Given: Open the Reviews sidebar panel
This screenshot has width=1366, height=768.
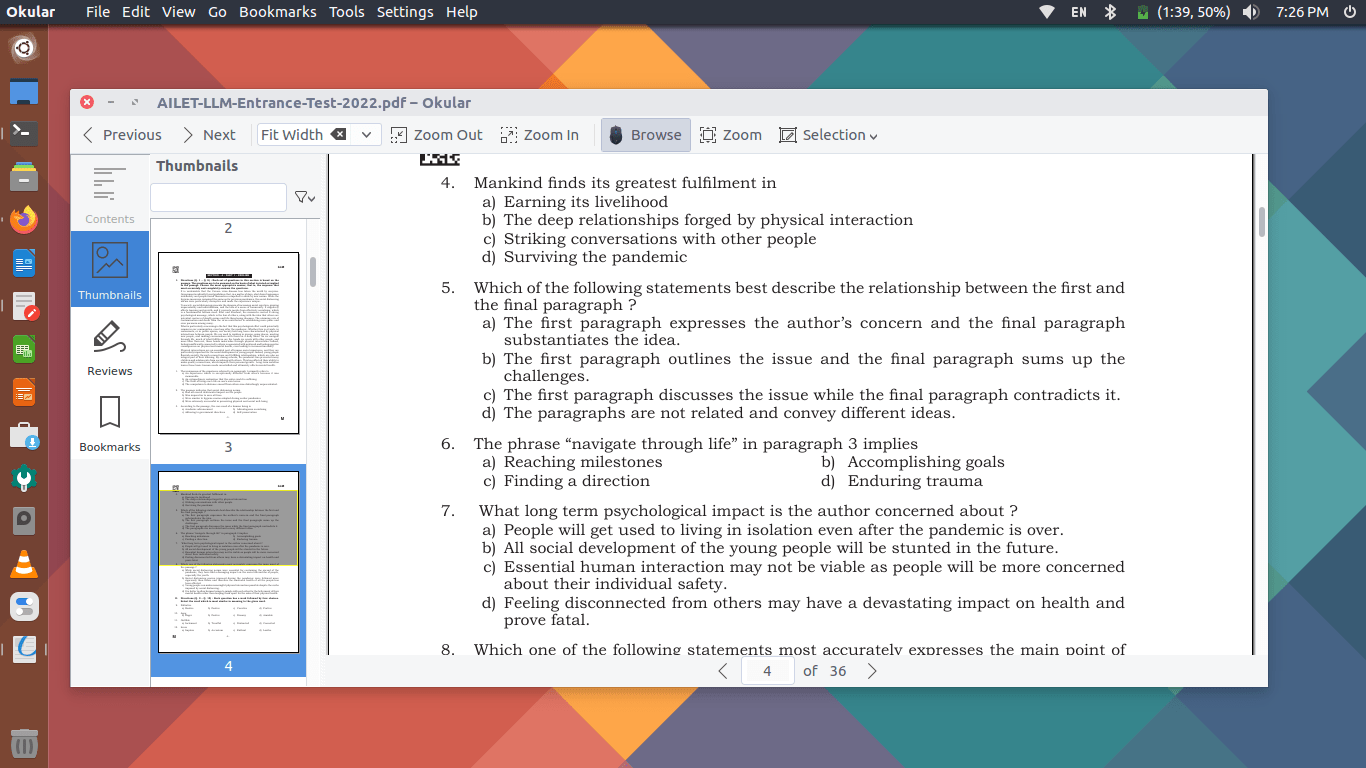Looking at the screenshot, I should click(x=109, y=347).
